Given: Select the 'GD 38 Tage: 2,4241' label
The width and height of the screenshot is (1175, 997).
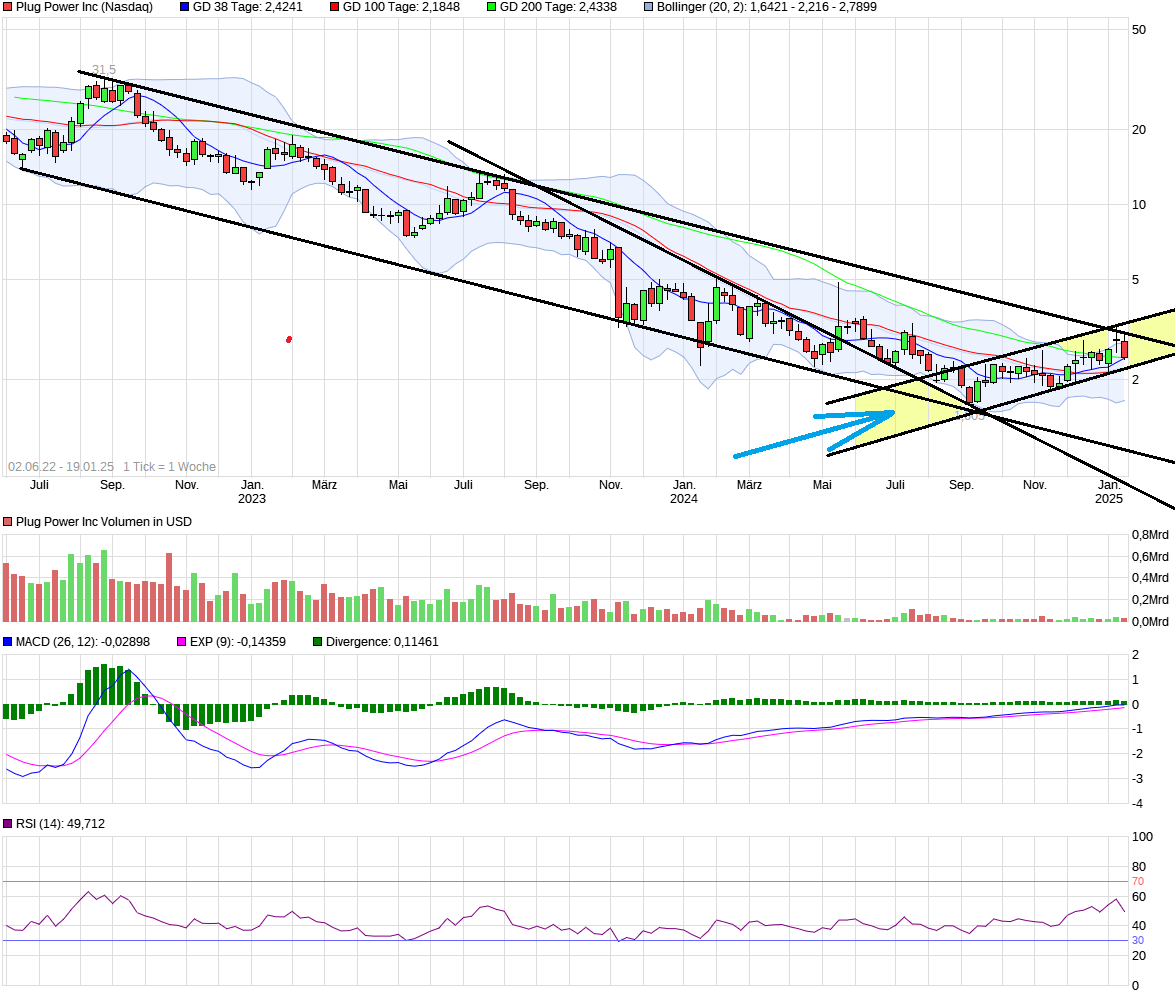Looking at the screenshot, I should point(247,7).
